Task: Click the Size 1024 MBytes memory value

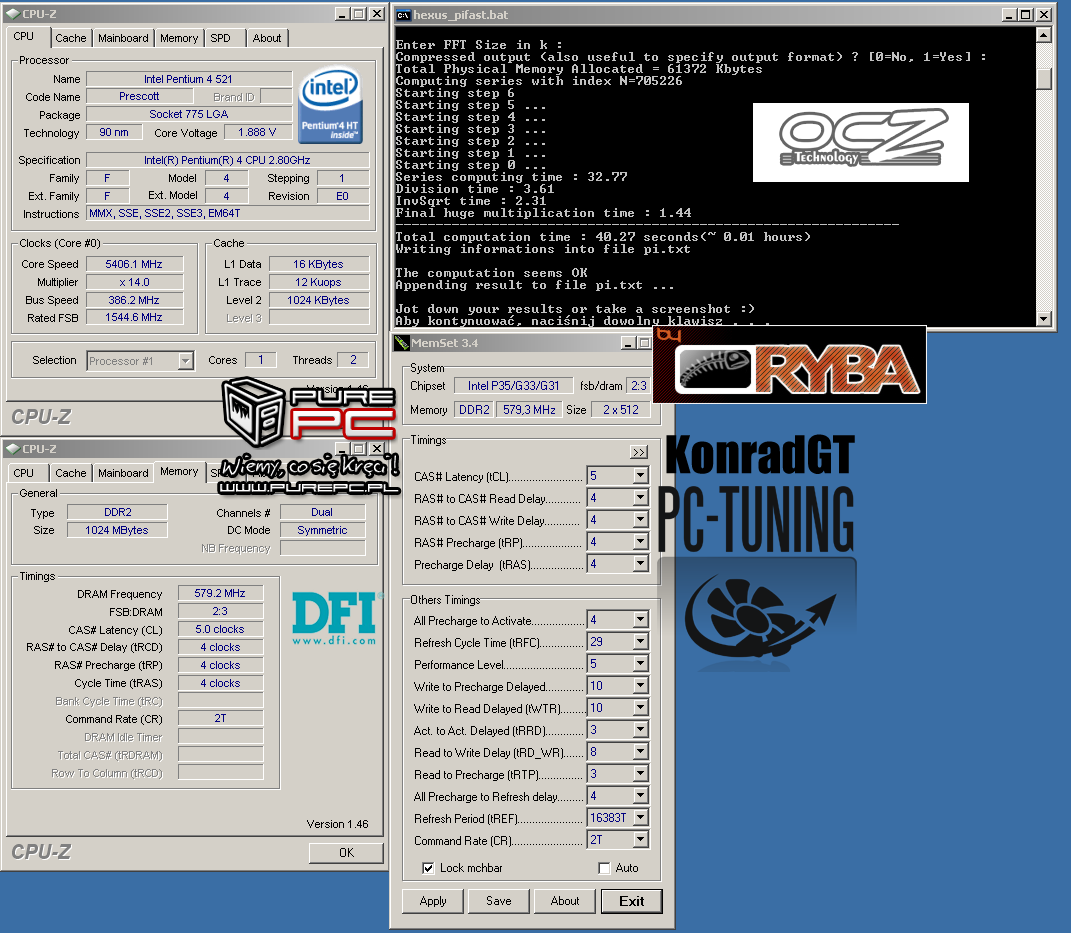Action: click(117, 530)
